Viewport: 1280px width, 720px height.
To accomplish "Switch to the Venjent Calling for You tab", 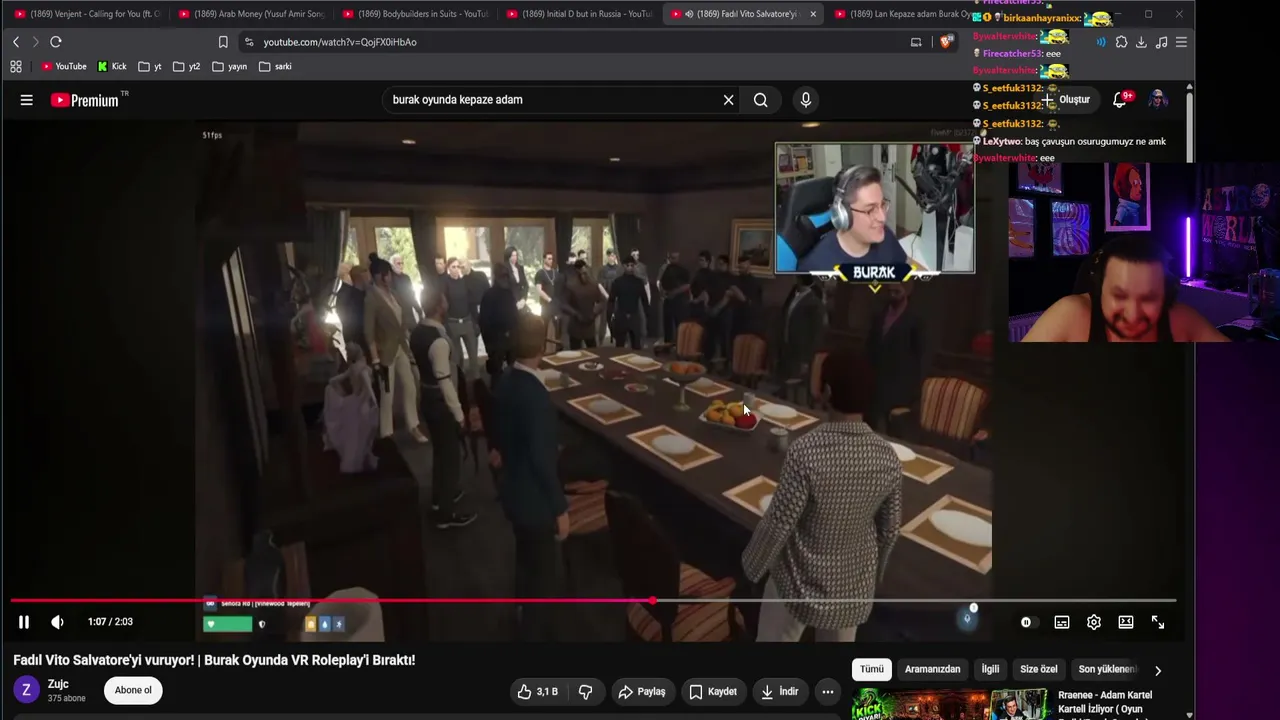I will click(x=88, y=14).
